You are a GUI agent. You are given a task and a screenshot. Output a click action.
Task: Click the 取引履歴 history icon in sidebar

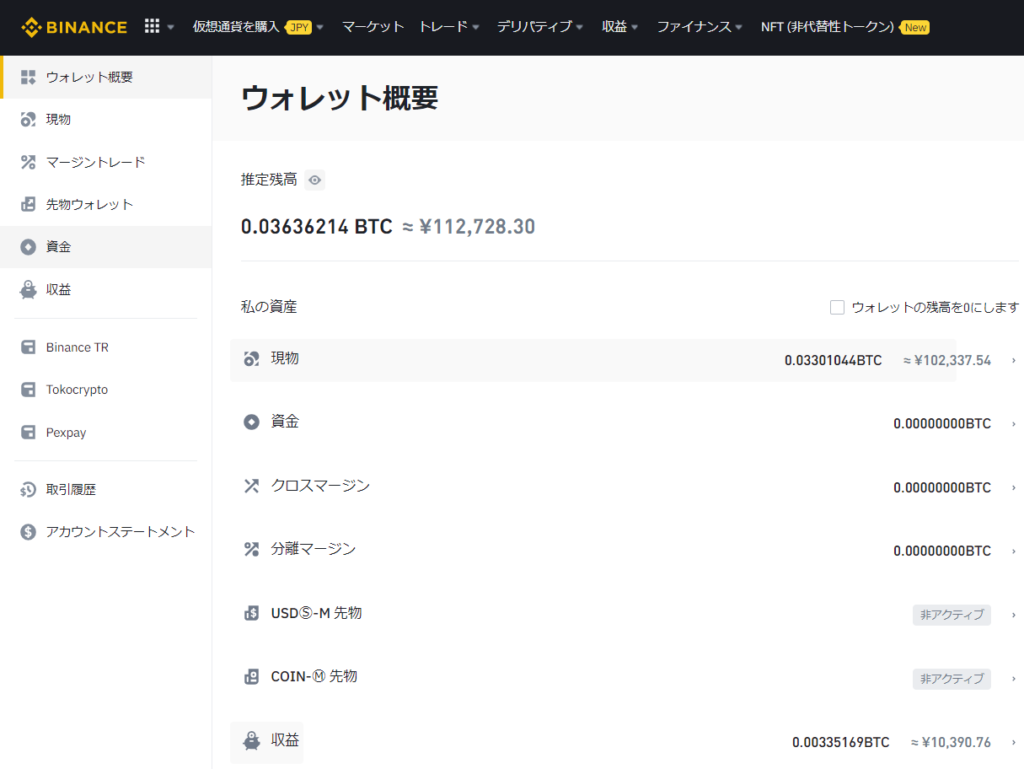[28, 490]
